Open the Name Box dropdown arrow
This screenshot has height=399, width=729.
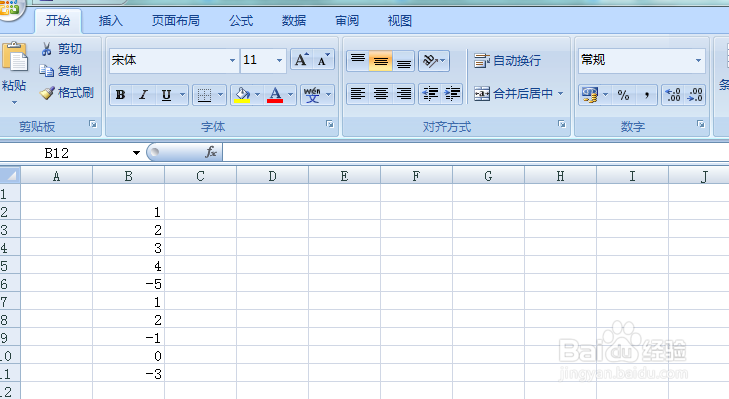(136, 153)
